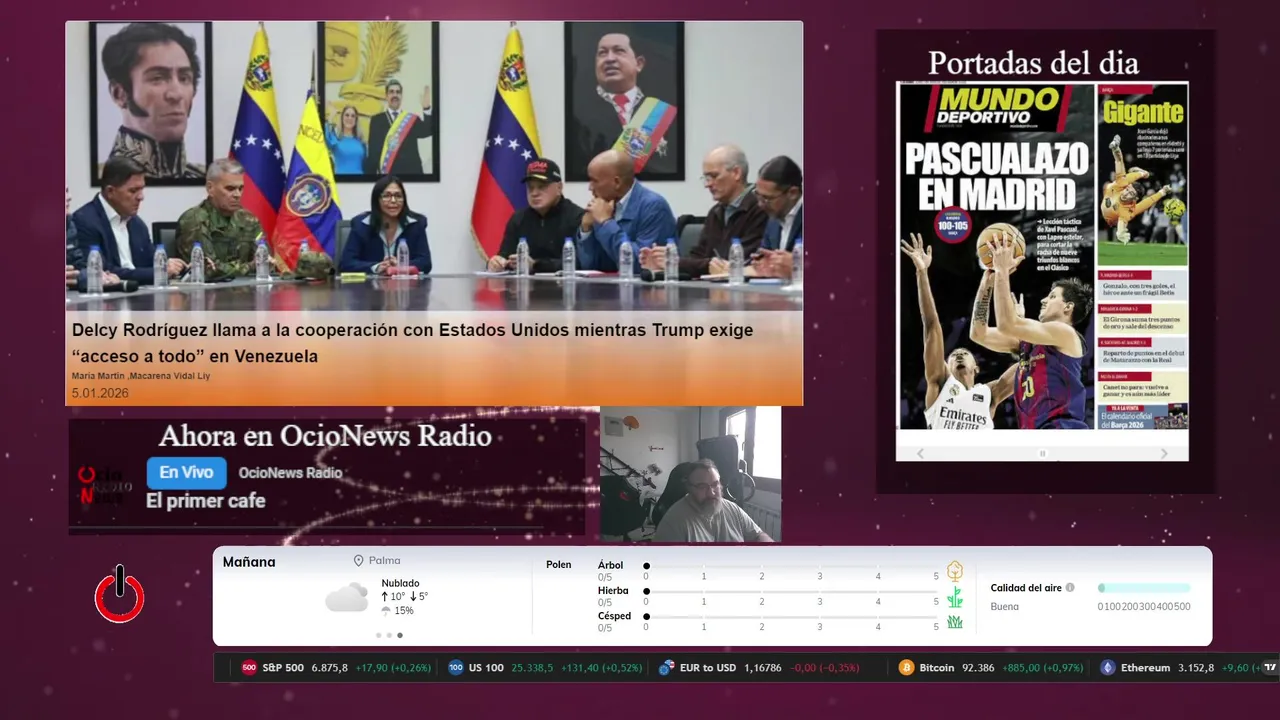Click the air quality index bar
The height and width of the screenshot is (720, 1280).
[x=1144, y=588]
